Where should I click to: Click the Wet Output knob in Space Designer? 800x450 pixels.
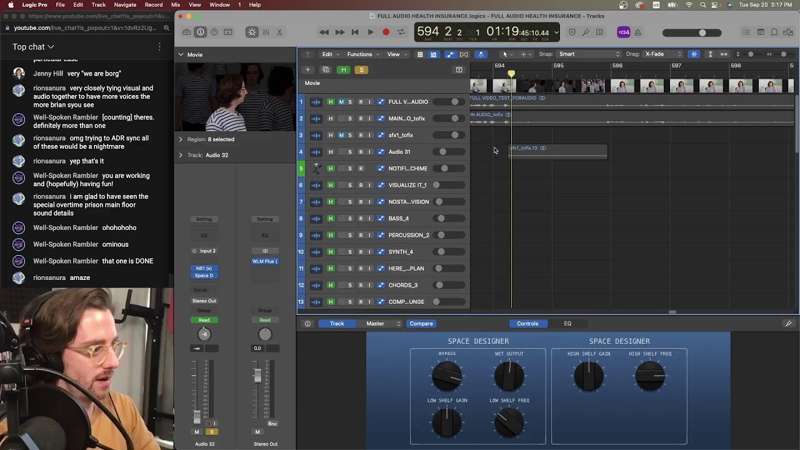click(509, 376)
